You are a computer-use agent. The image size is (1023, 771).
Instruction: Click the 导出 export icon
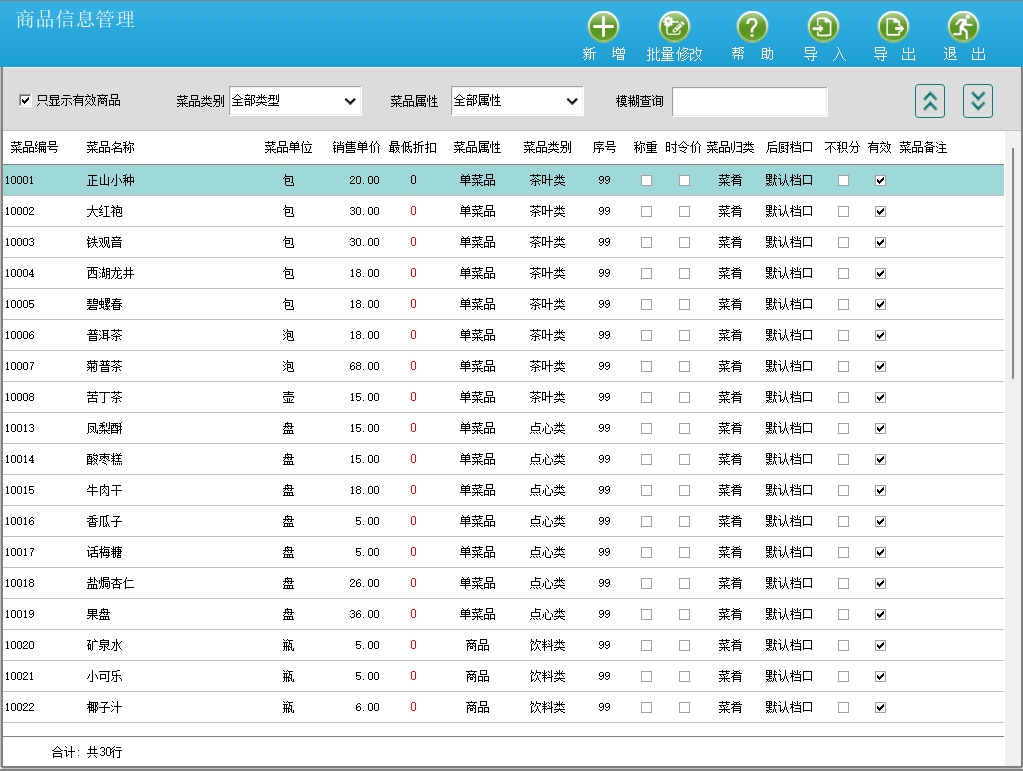click(x=893, y=28)
